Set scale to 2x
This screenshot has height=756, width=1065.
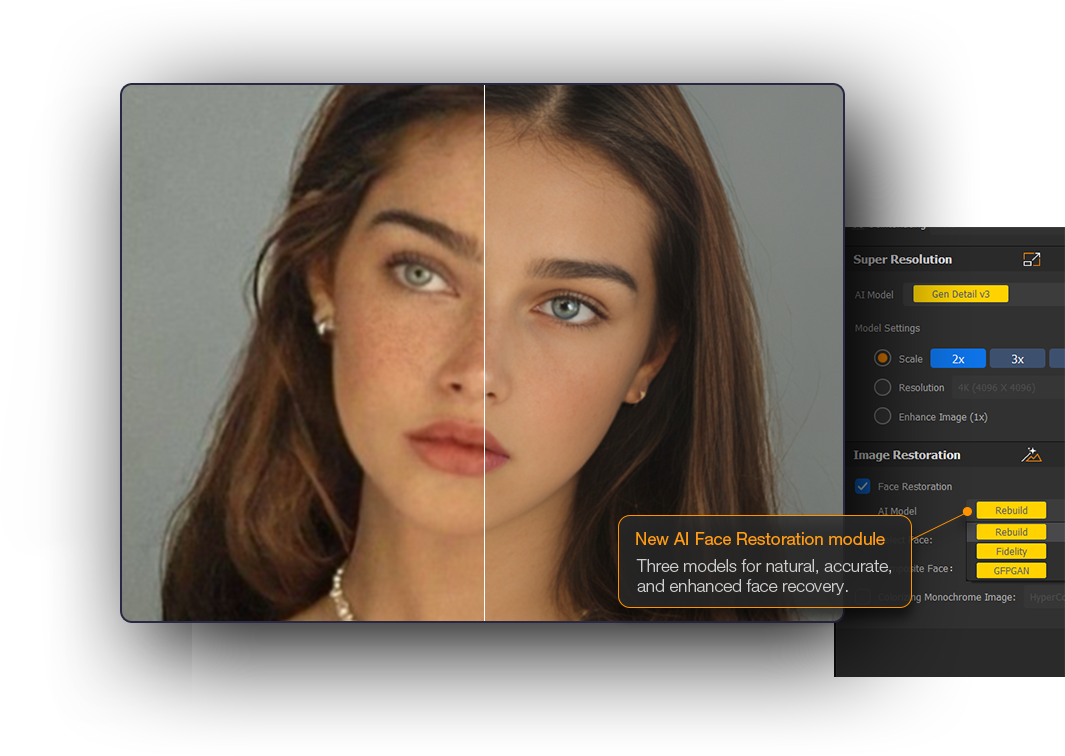point(957,359)
